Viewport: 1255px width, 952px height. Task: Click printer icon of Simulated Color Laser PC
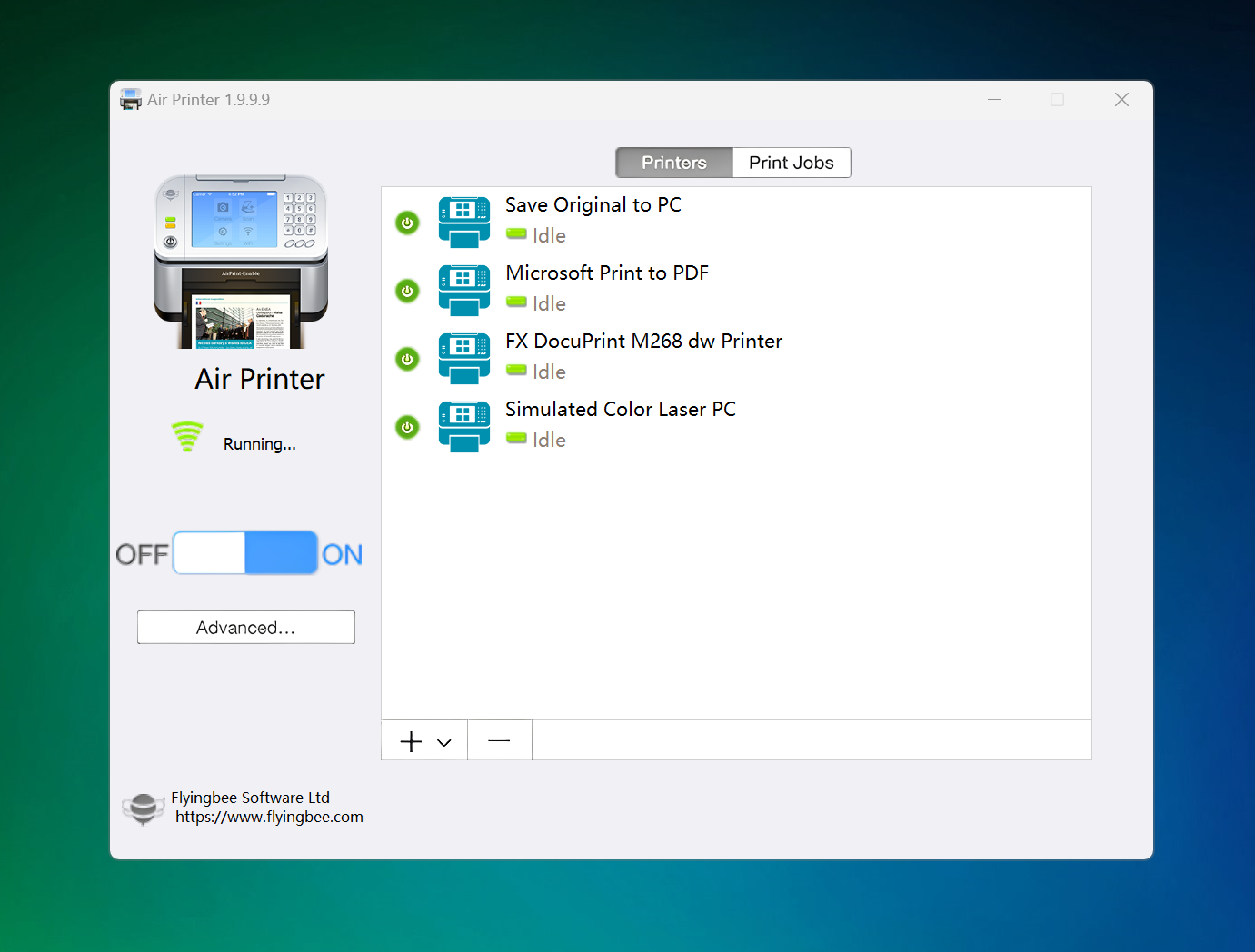point(463,427)
